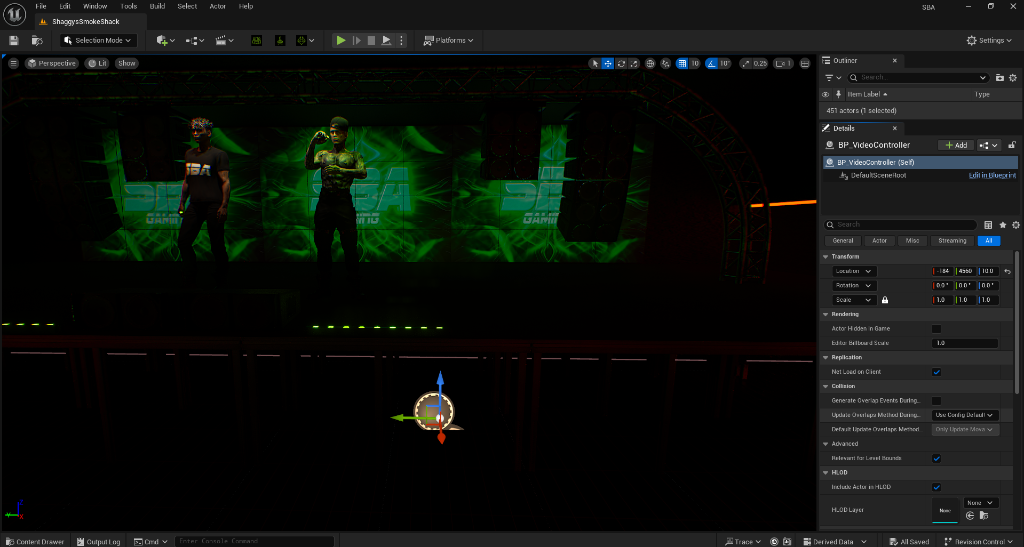The width and height of the screenshot is (1024, 547).
Task: Uncheck the Include Actor in HLOD checkbox
Action: pyautogui.click(x=936, y=487)
